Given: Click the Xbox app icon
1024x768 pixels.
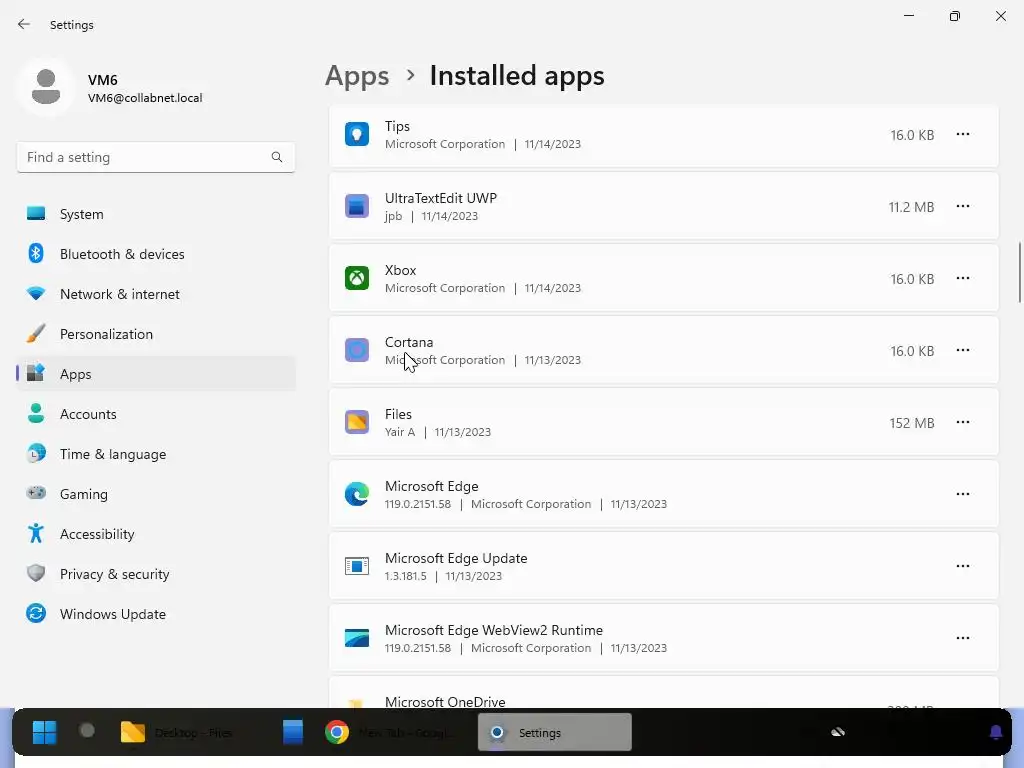Looking at the screenshot, I should point(357,278).
